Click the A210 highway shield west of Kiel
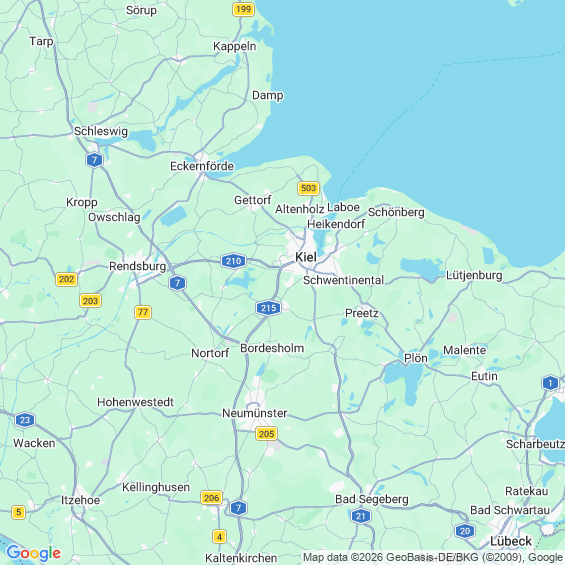This screenshot has height=565, width=565. (x=233, y=261)
